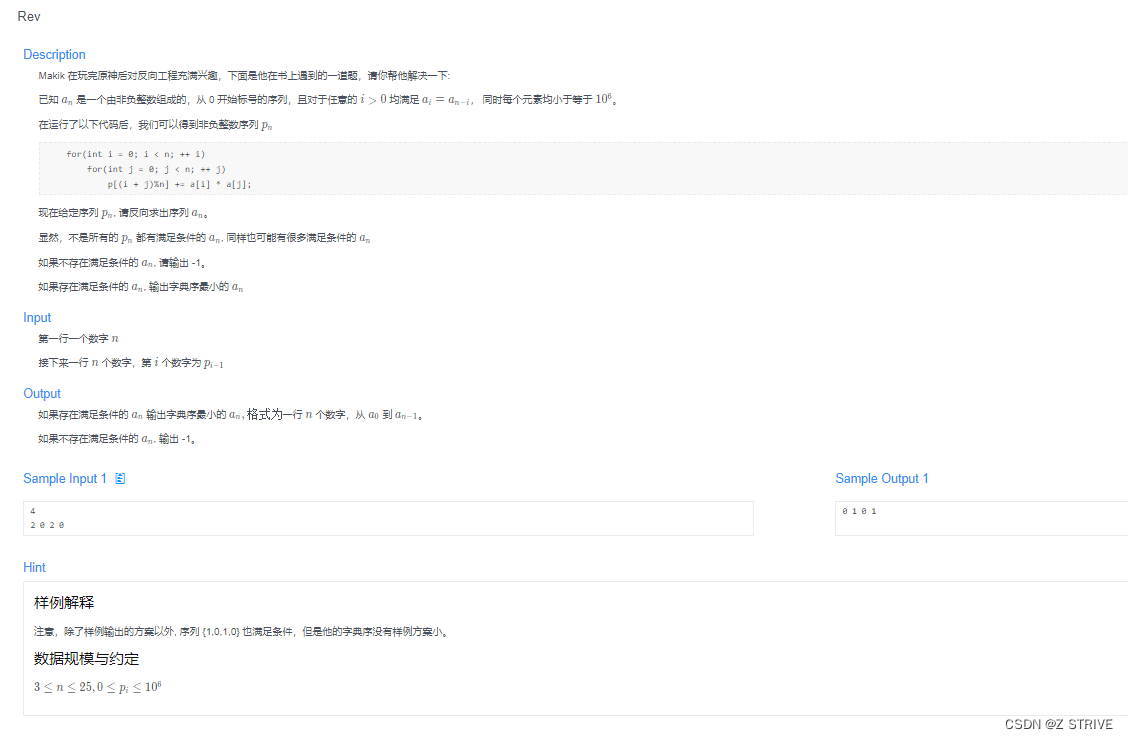Click the Input section heading
Image resolution: width=1128 pixels, height=739 pixels.
click(37, 317)
